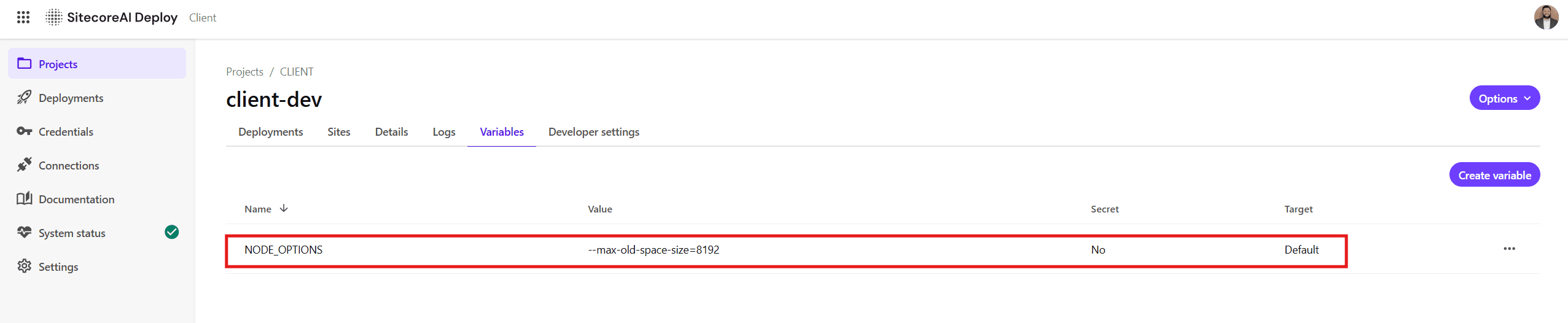Click the Documentation book icon
Image resolution: width=1568 pixels, height=323 pixels.
[25, 199]
